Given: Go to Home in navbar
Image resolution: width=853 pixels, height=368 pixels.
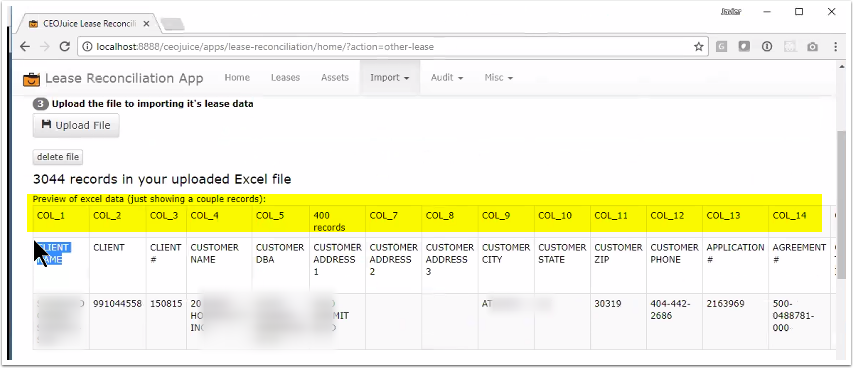Looking at the screenshot, I should (237, 77).
